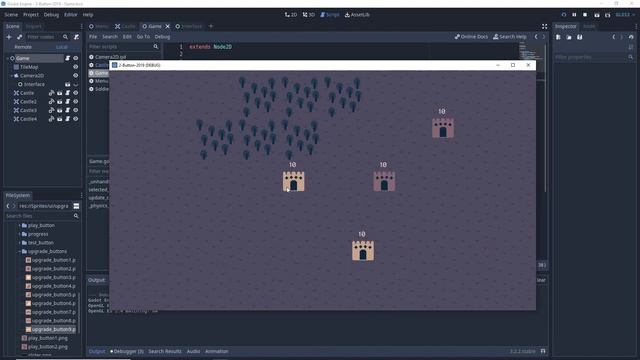This screenshot has width=640, height=360.
Task: Toggle visibility of TileMap node
Action: [76, 67]
